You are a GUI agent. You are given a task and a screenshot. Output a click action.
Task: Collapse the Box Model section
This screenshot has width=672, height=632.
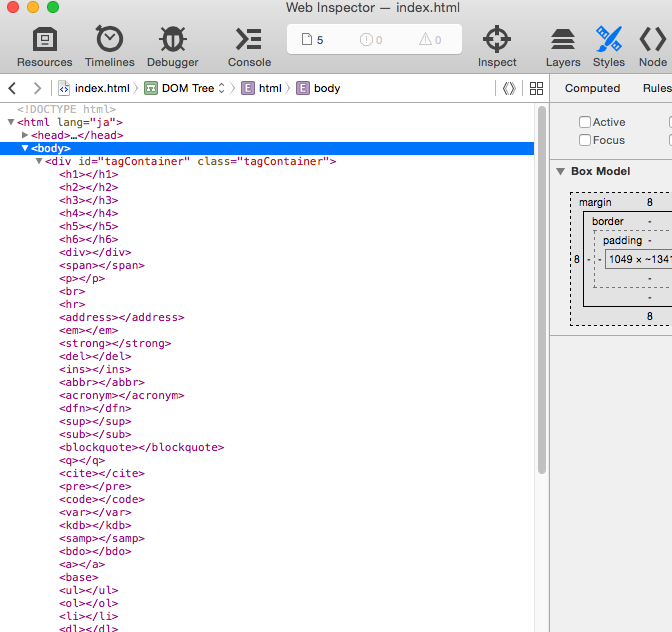click(x=561, y=171)
